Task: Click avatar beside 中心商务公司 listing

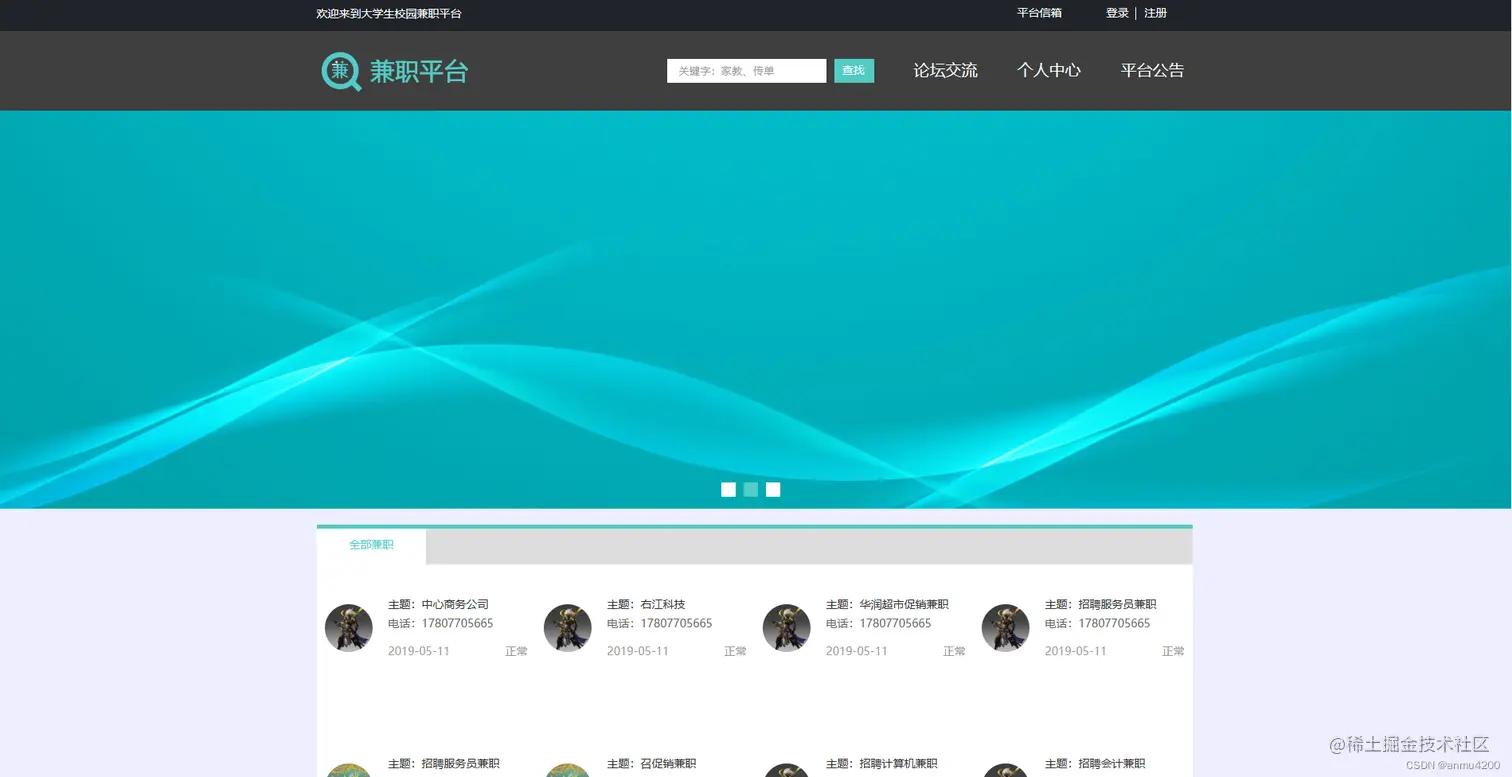Action: [x=348, y=627]
